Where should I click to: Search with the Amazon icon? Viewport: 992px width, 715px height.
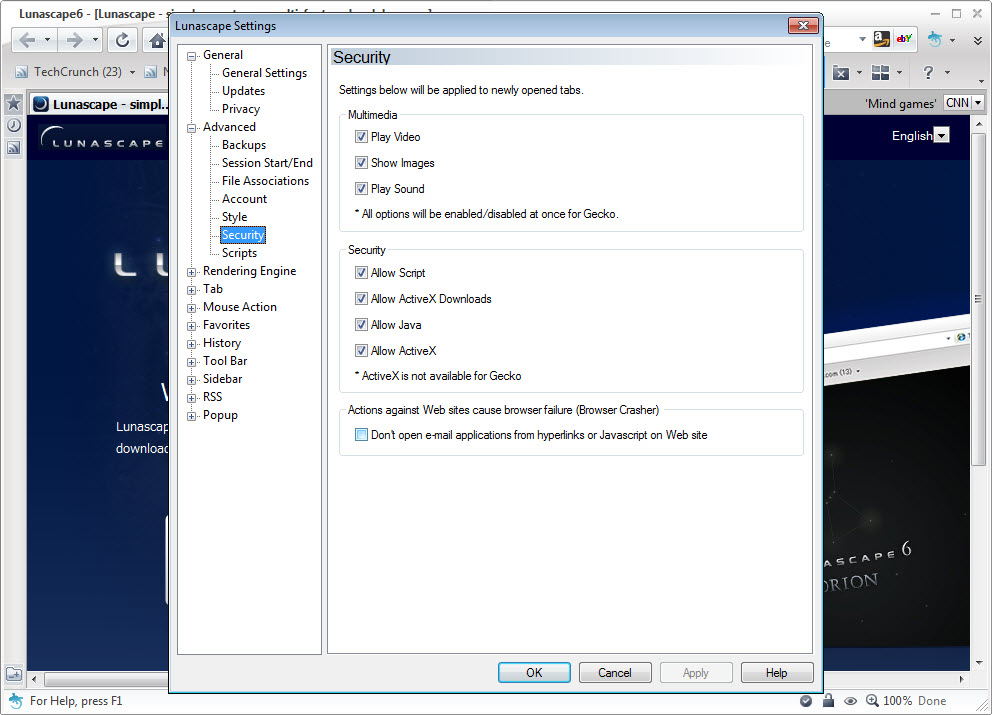tap(881, 39)
